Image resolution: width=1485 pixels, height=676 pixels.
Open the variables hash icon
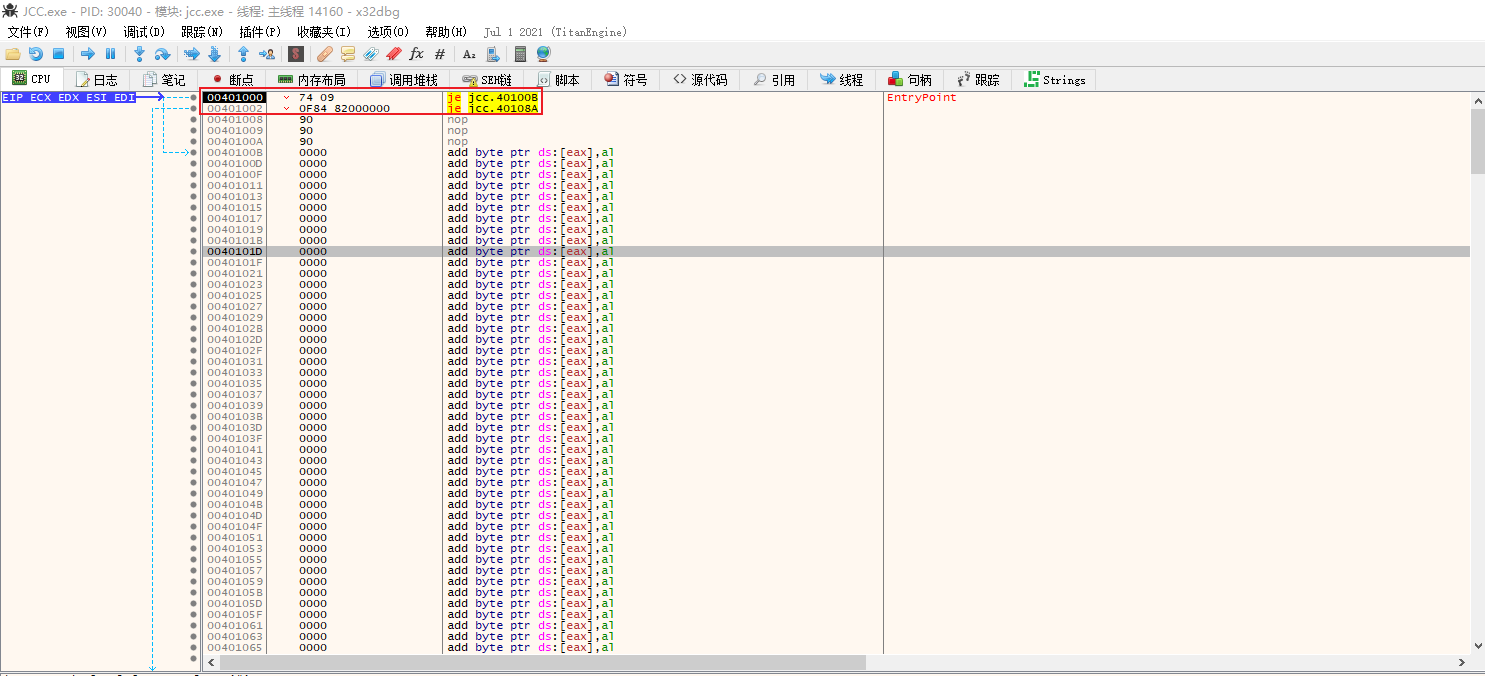point(439,54)
